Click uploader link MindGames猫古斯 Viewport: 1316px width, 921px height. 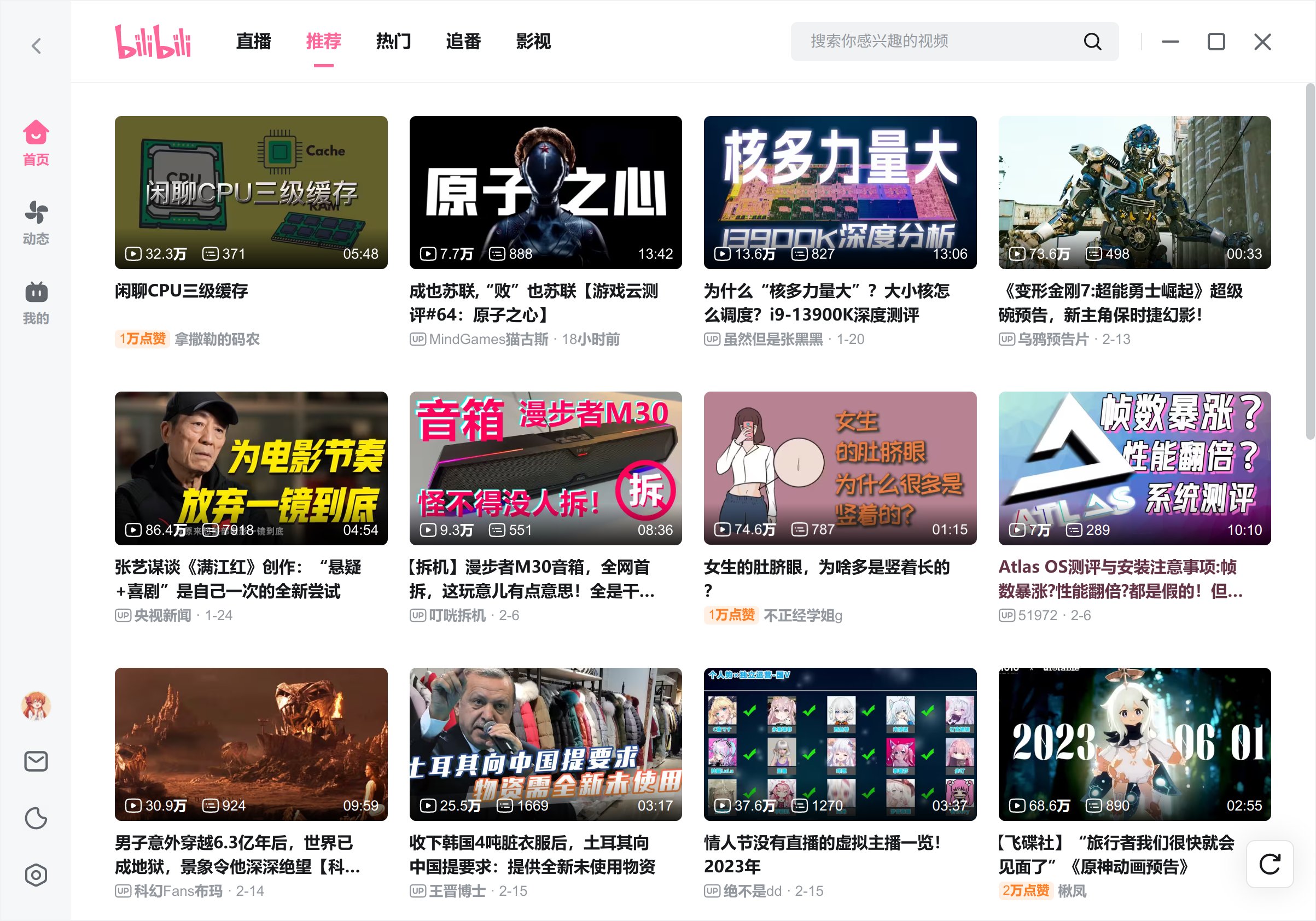(488, 339)
